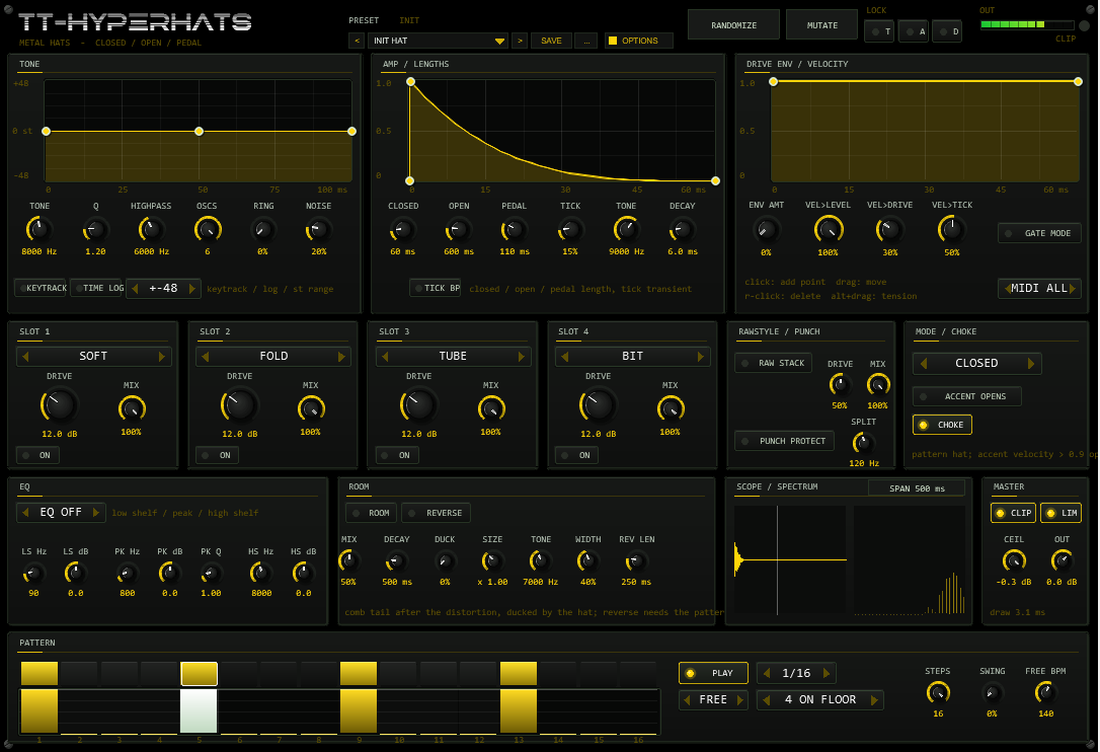Switch Slot 1 to previous type before SOFT

pyautogui.click(x=26, y=356)
